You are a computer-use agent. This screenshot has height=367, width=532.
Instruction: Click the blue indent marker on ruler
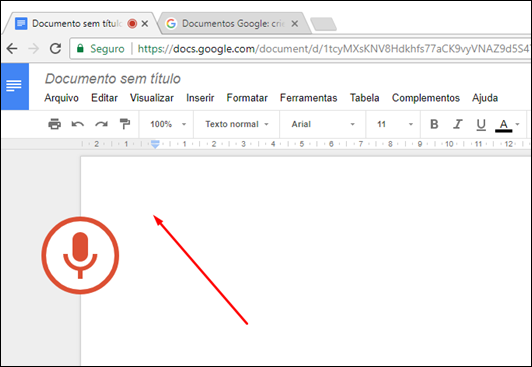coord(155,144)
